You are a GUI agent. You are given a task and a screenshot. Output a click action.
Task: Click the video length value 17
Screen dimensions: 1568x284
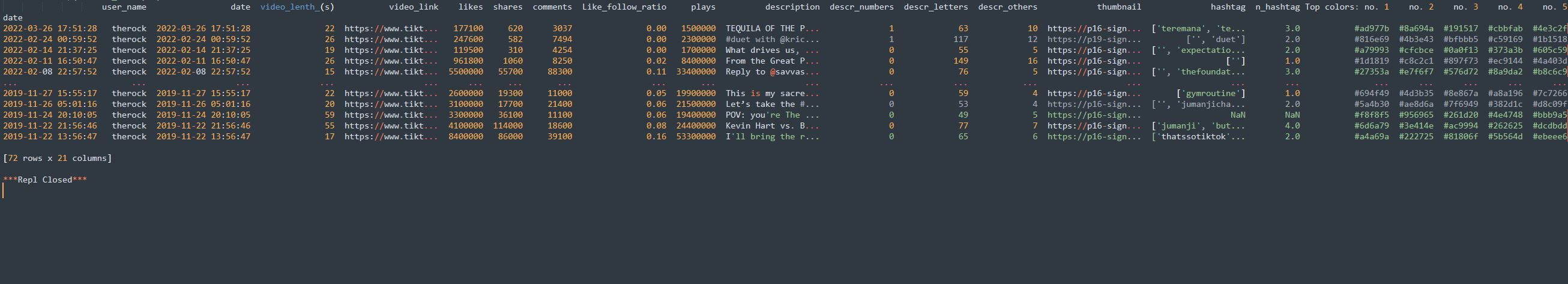[330, 137]
